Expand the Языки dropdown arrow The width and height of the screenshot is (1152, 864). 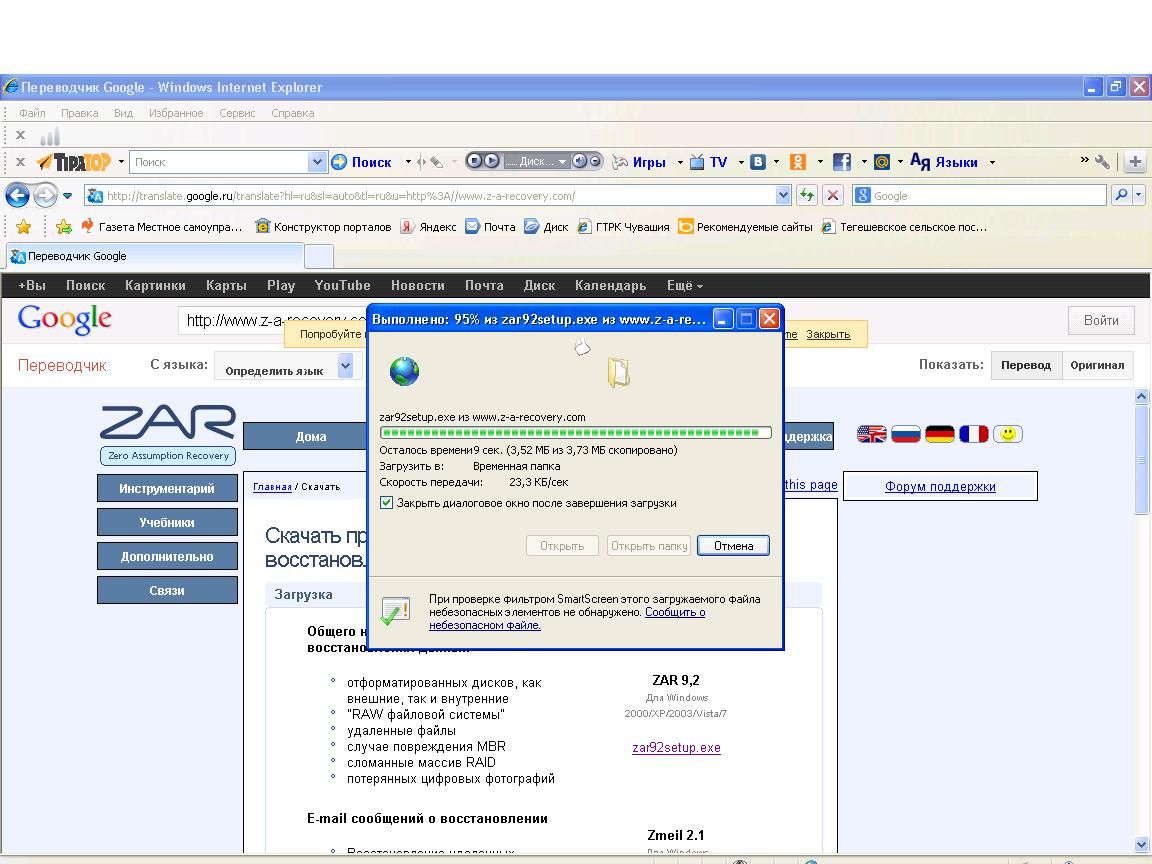tap(992, 162)
